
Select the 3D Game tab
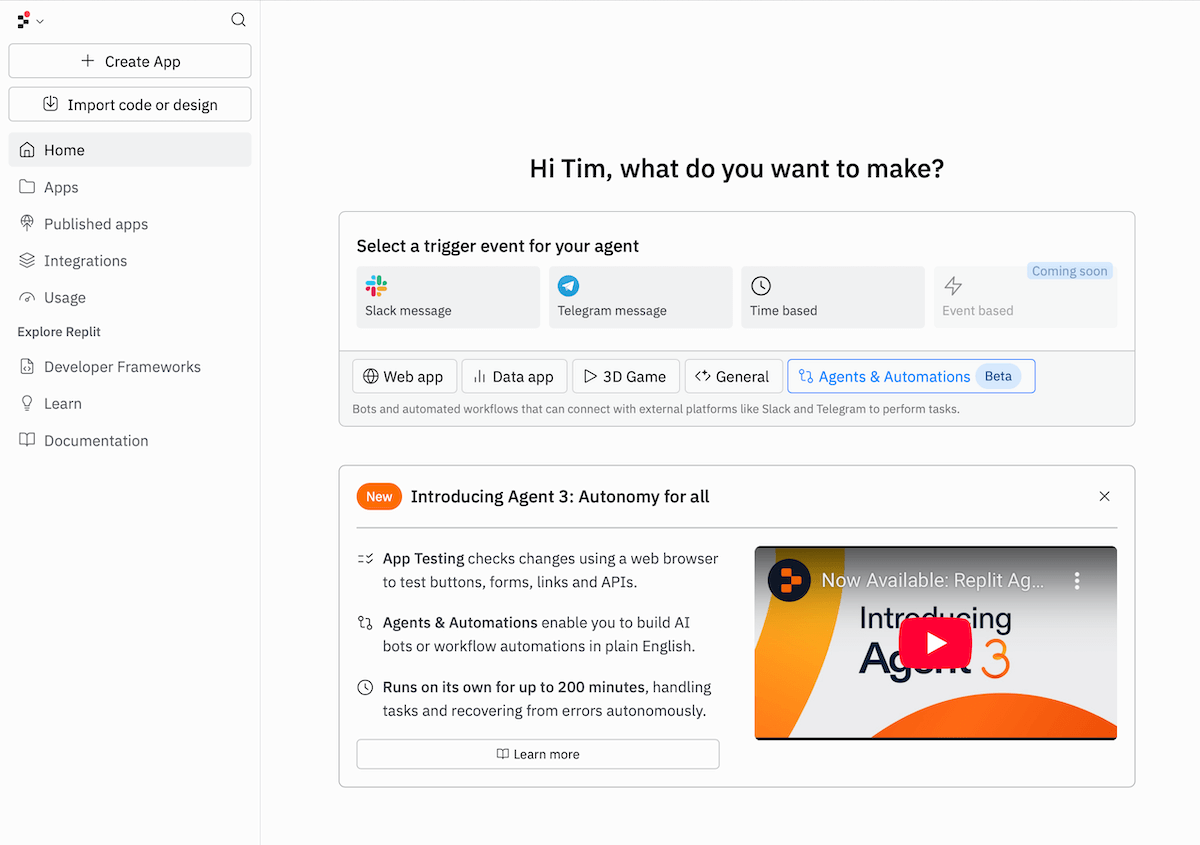(624, 376)
